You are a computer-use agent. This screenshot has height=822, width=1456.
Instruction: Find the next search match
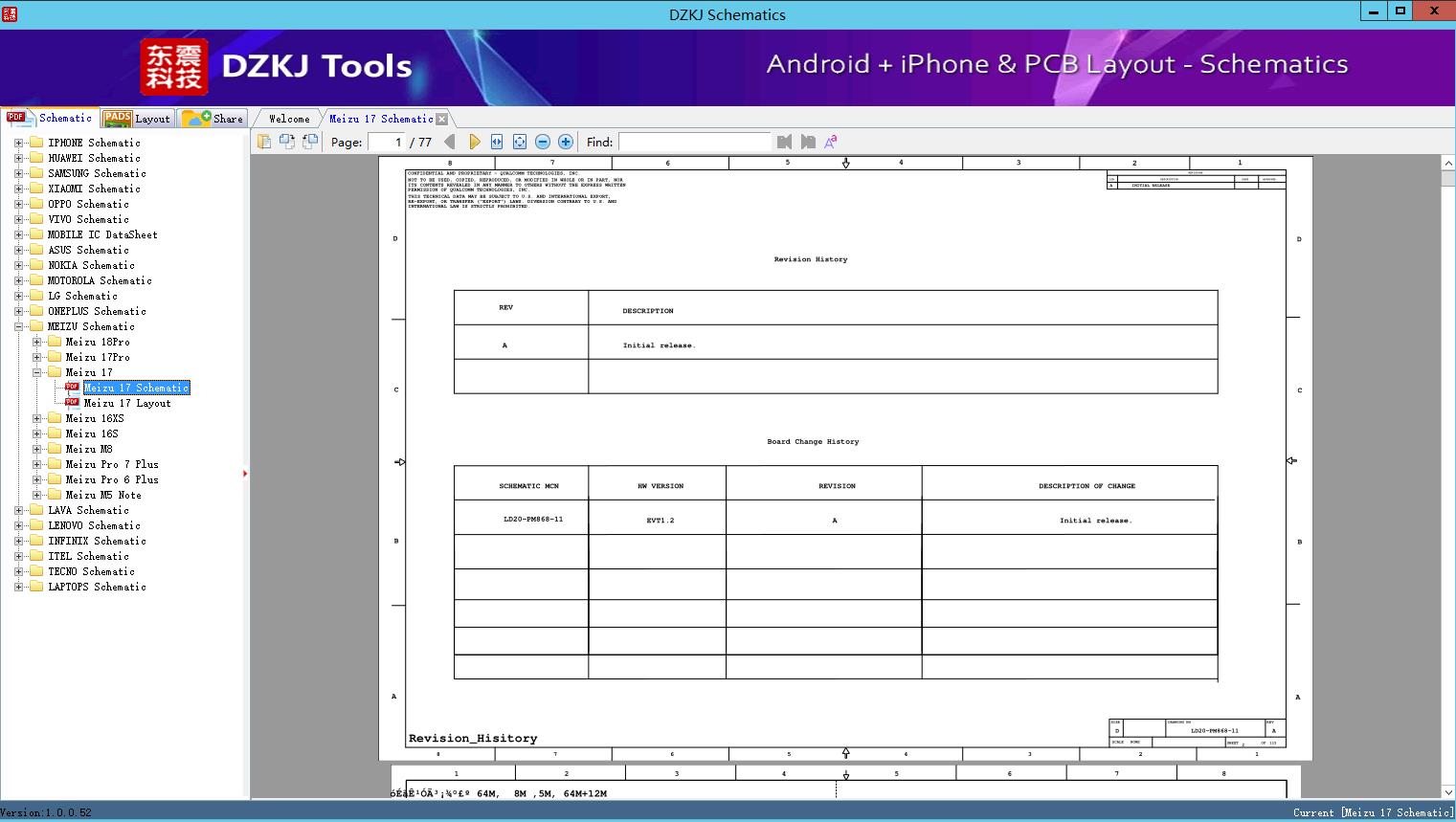pos(808,142)
